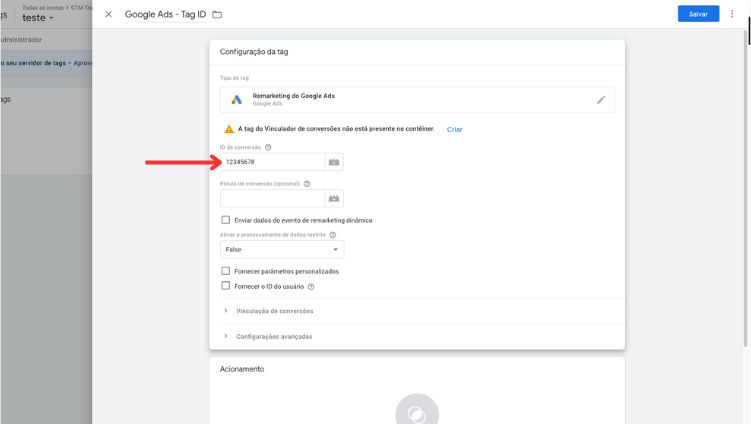
Task: Click the Rótulo de conversão input field
Action: 273,198
